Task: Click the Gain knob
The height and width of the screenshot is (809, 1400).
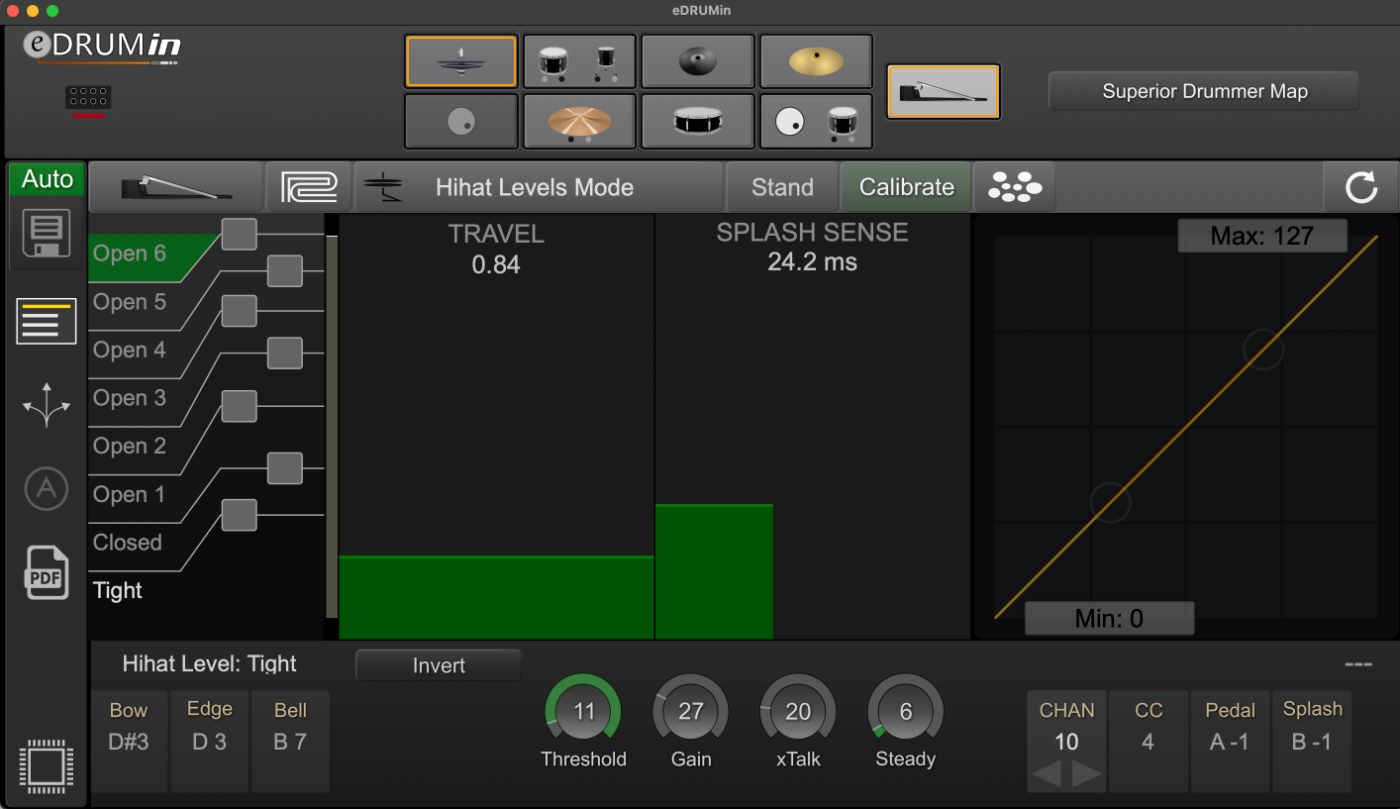Action: pyautogui.click(x=691, y=712)
